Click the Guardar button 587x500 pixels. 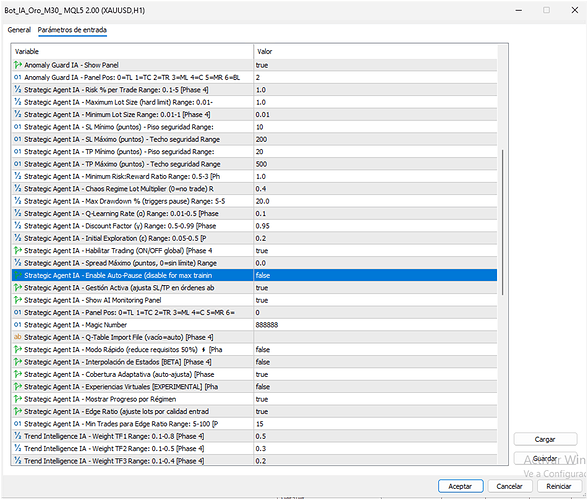(545, 458)
